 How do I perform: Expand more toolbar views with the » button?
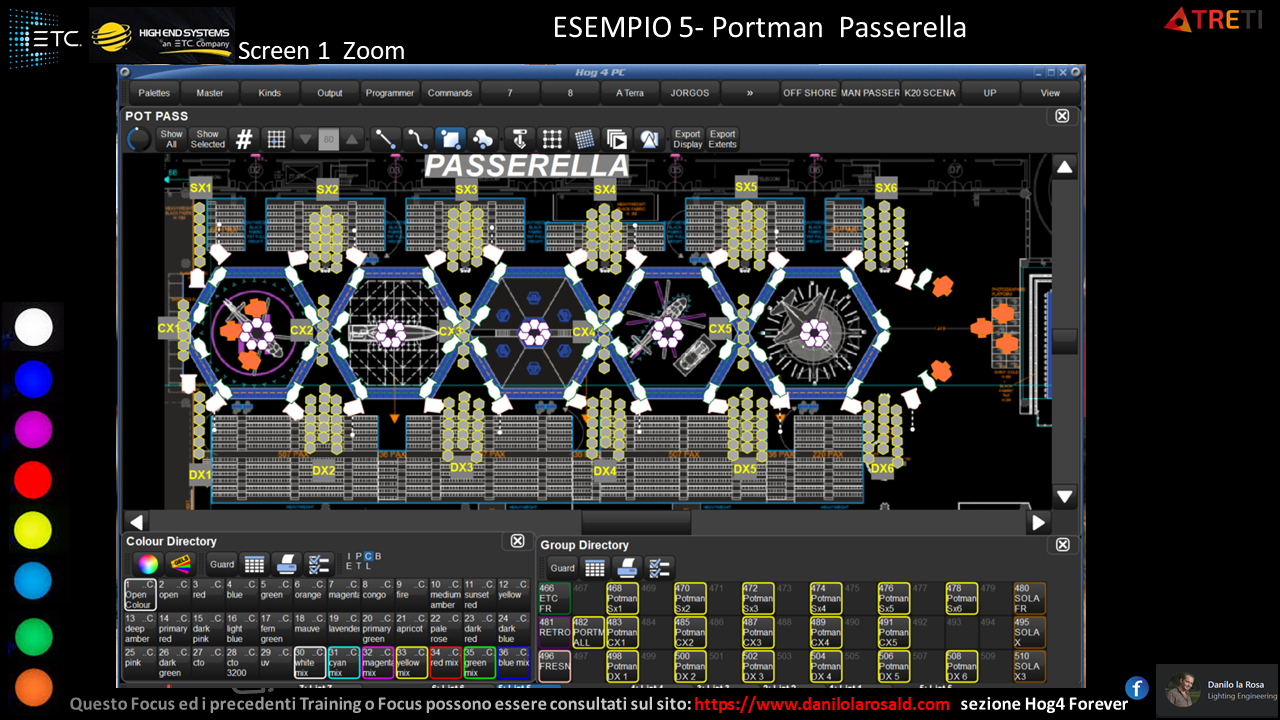point(750,92)
